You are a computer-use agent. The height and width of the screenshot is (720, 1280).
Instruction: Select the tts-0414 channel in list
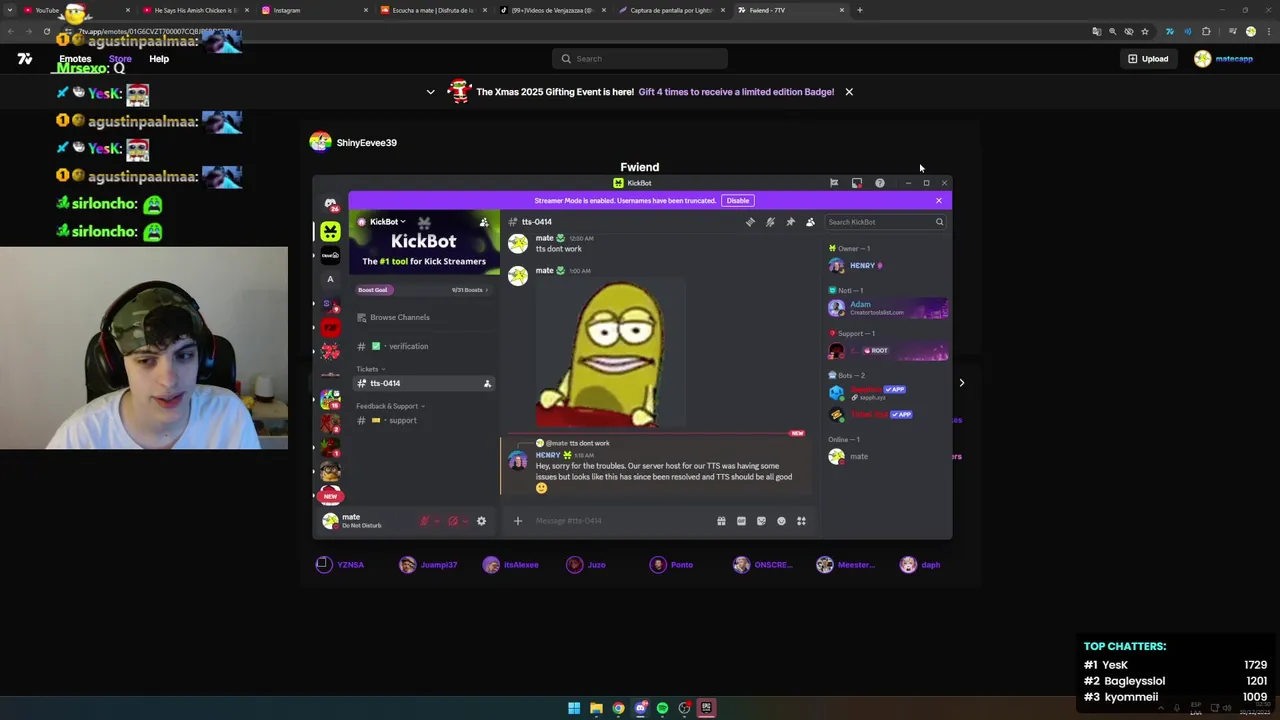424,384
